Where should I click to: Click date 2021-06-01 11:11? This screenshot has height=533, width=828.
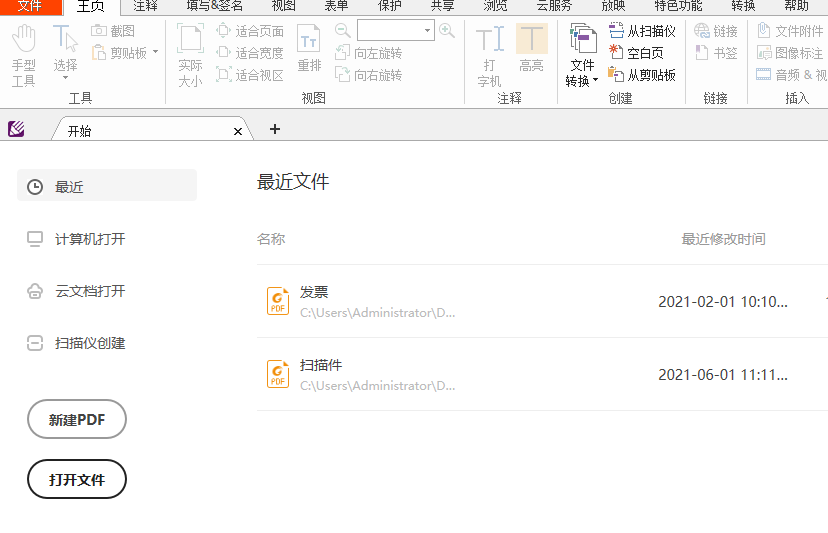tap(723, 375)
